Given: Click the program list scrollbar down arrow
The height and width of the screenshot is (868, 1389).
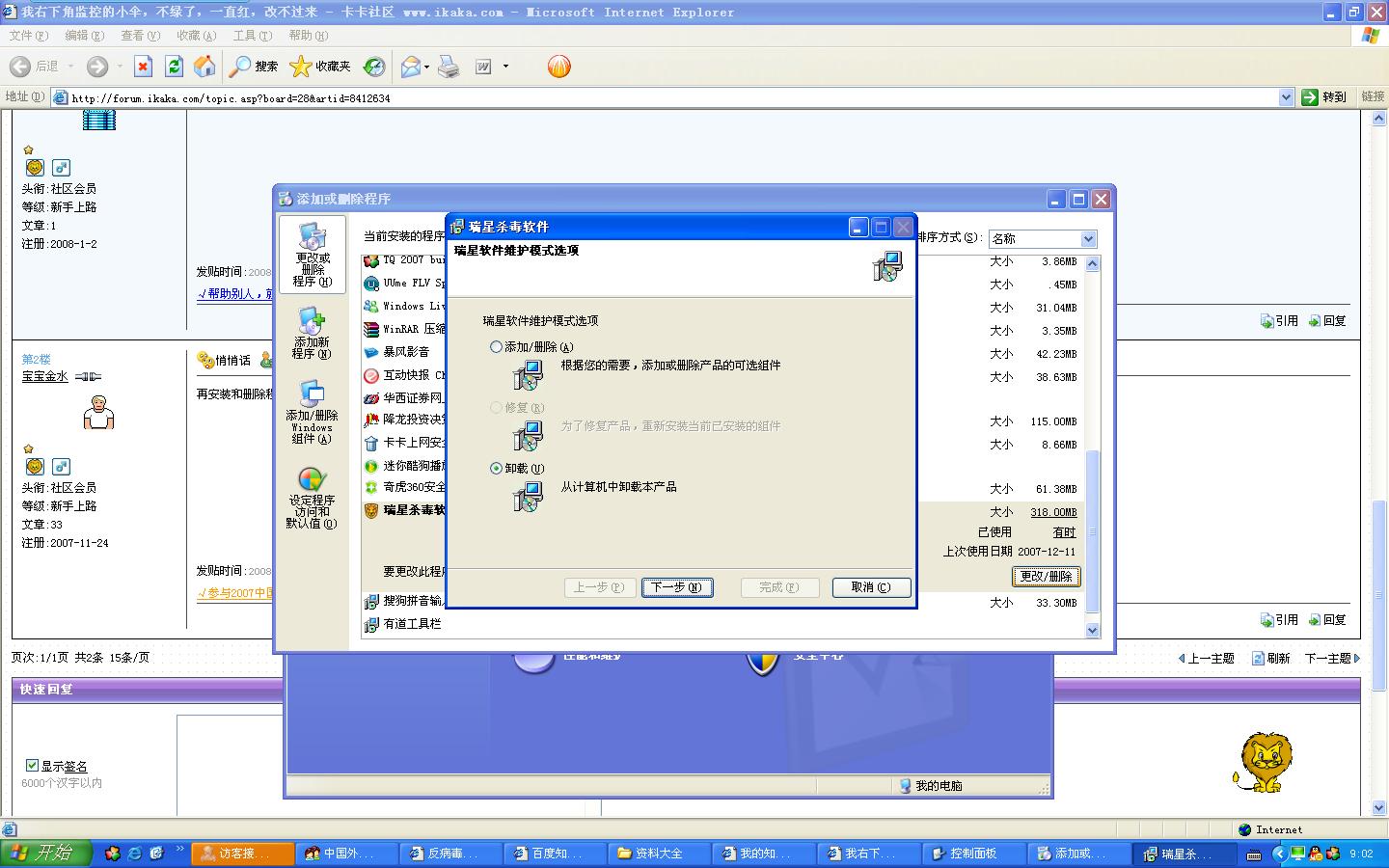Looking at the screenshot, I should click(x=1093, y=630).
